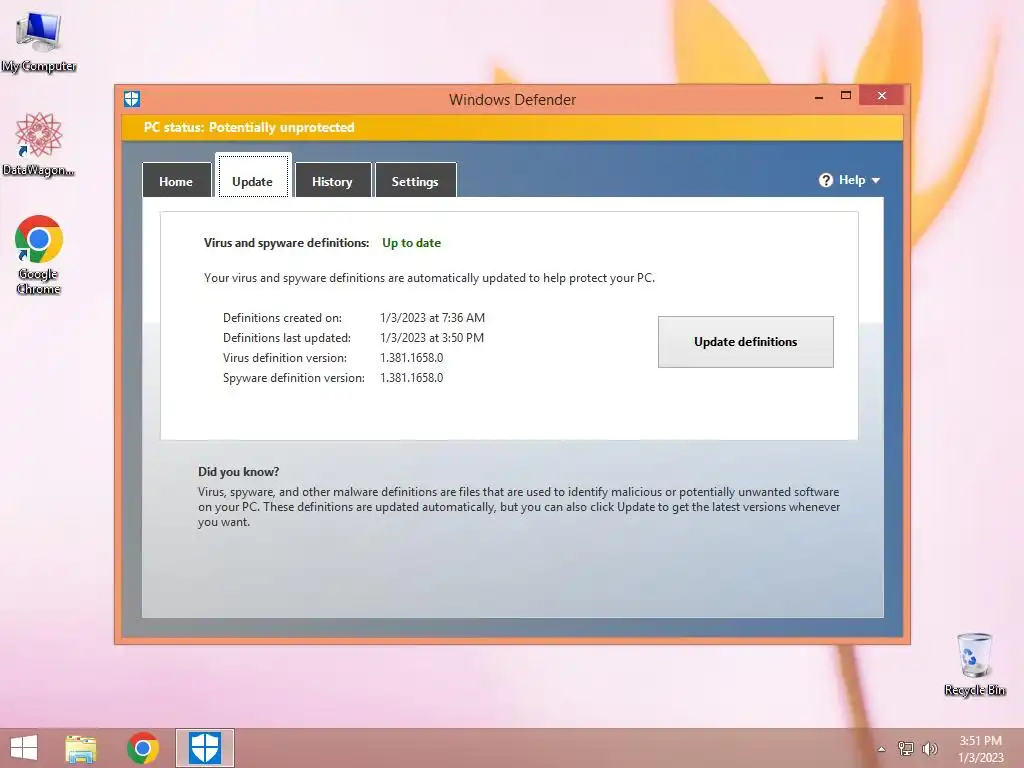Click the 'Did you know?' heading
The height and width of the screenshot is (768, 1024).
click(238, 472)
